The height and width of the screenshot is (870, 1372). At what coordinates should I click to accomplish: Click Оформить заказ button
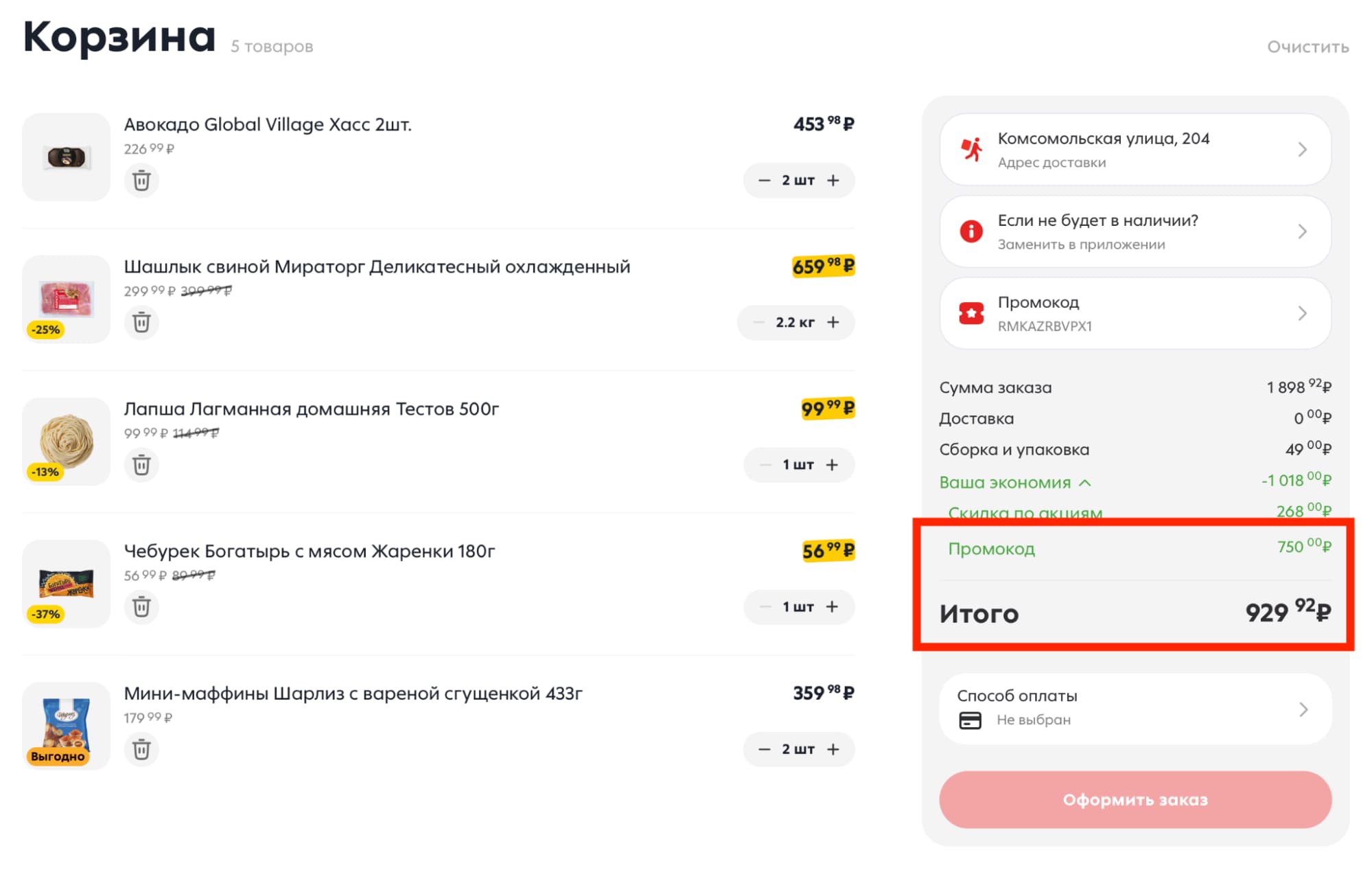tap(1135, 800)
